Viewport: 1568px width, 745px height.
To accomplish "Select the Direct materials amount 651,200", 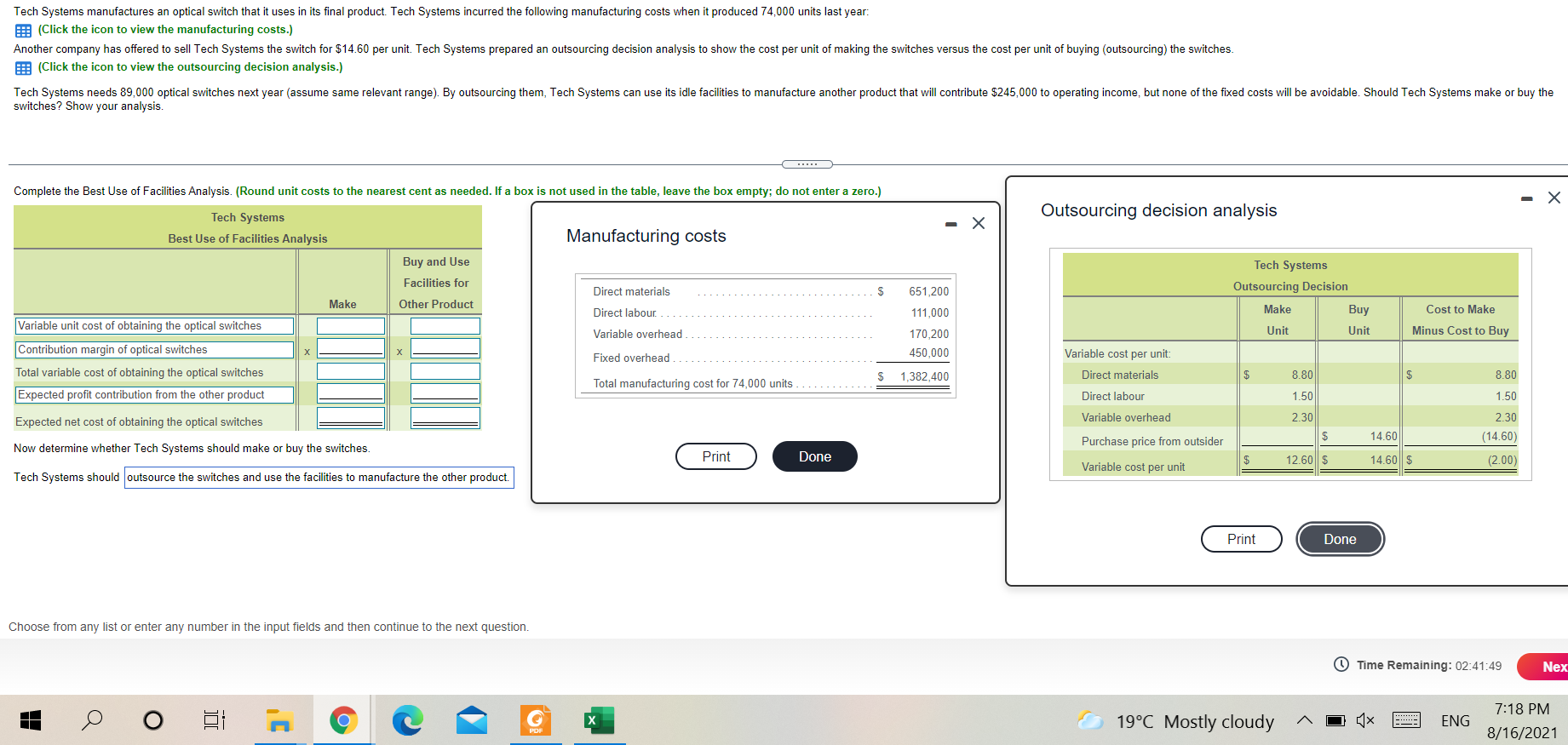I will (928, 292).
